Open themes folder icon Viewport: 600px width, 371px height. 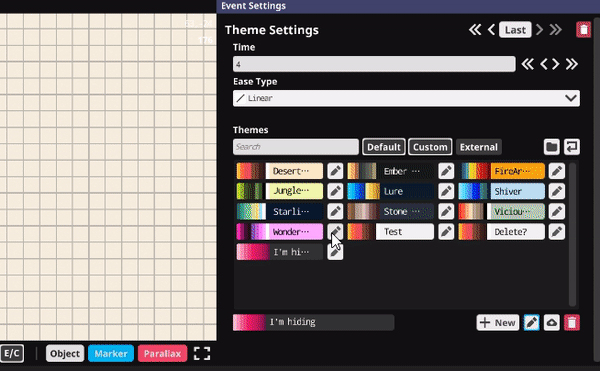click(551, 147)
